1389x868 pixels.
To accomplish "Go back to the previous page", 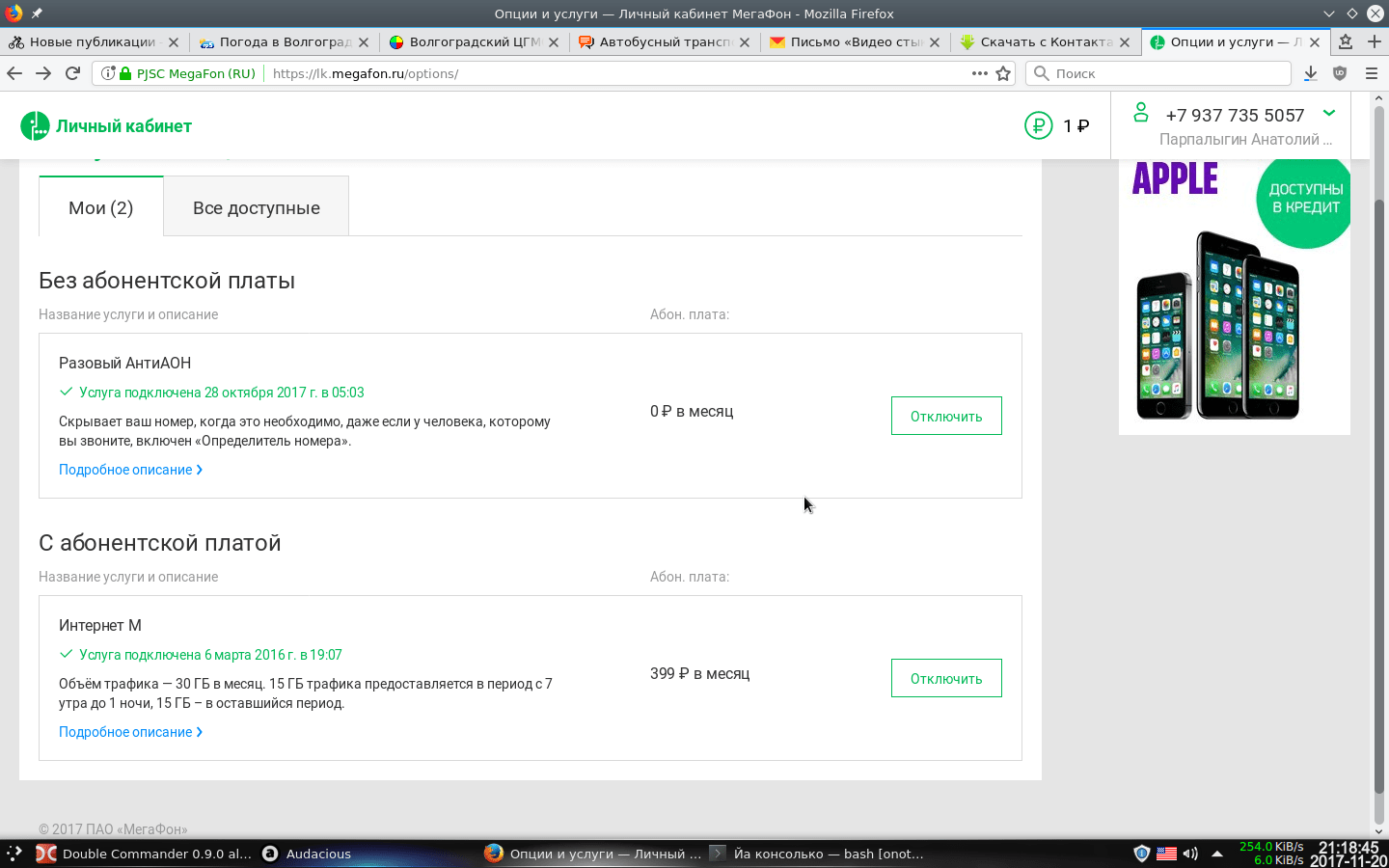I will 14,73.
